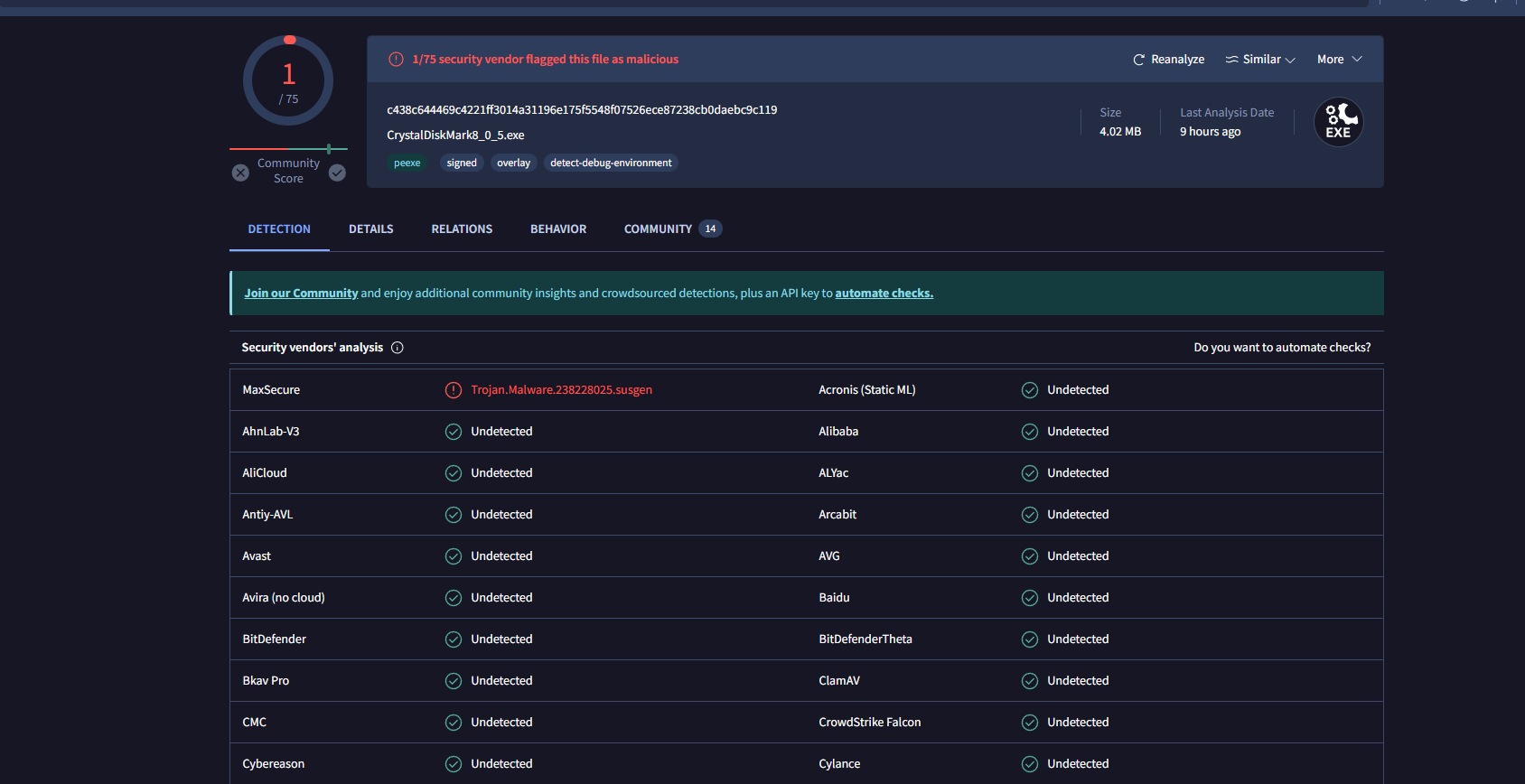Click the EXE file type icon
Screen dimensions: 1525x784
pos(1338,122)
